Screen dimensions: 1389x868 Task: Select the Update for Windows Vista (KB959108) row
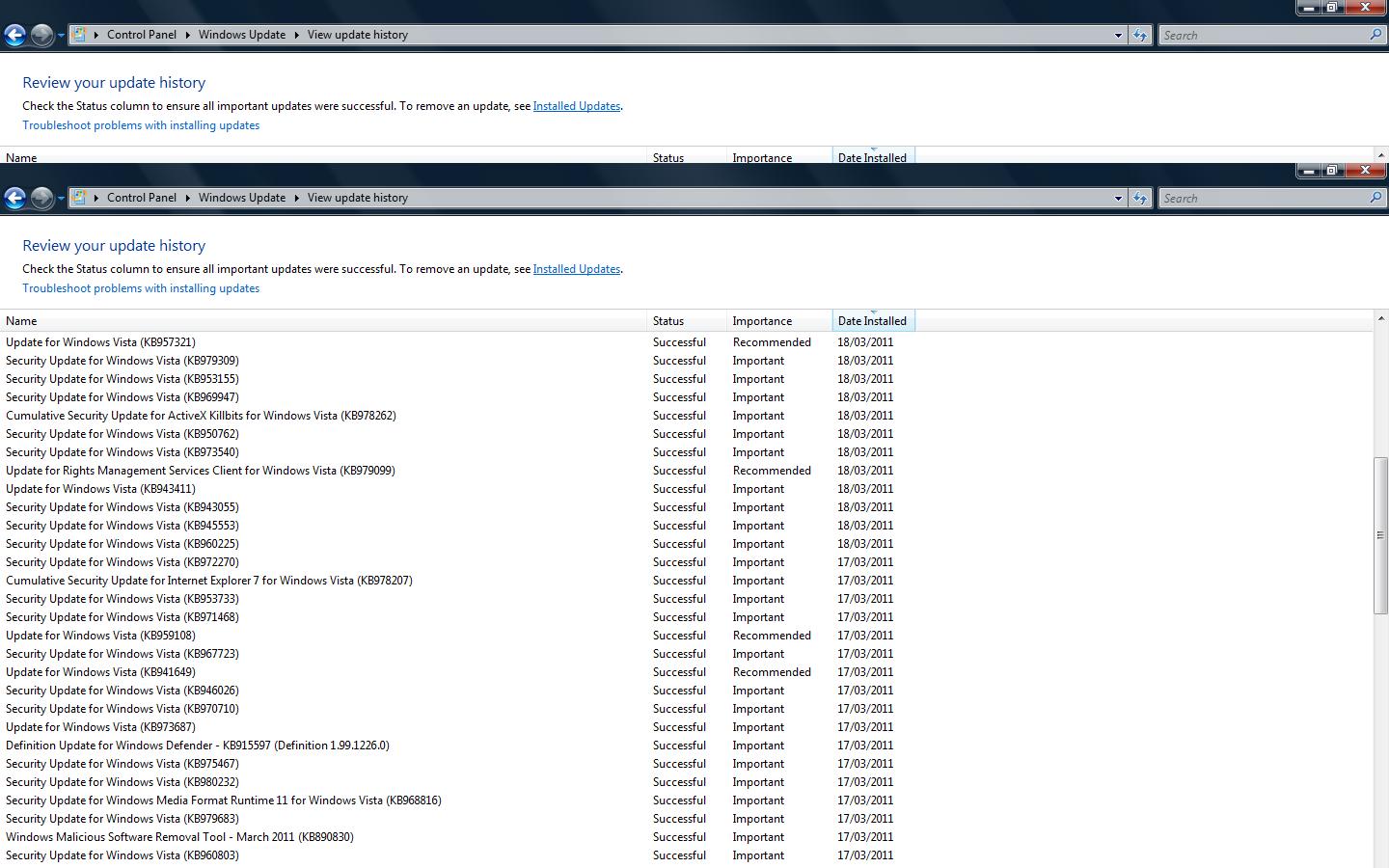click(x=686, y=636)
